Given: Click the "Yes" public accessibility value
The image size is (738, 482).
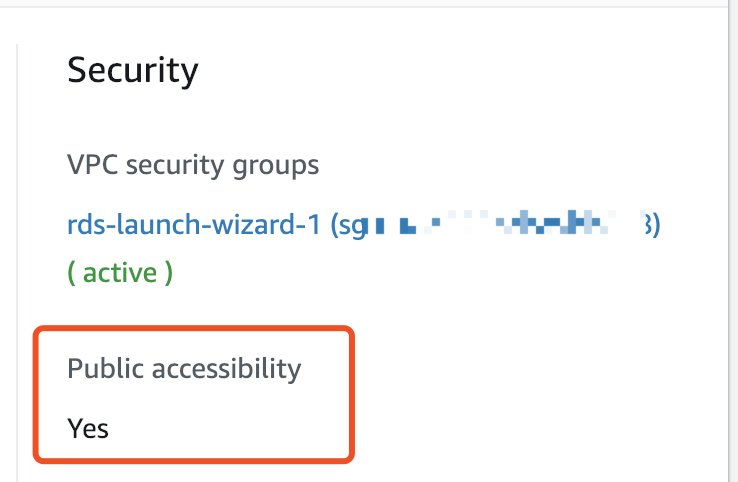Looking at the screenshot, I should 88,428.
